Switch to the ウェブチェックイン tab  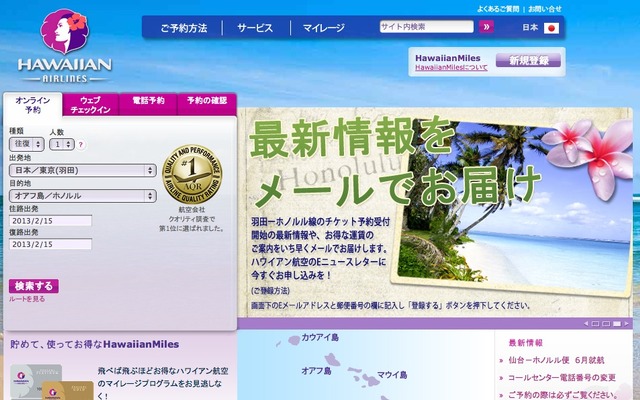[x=90, y=105]
